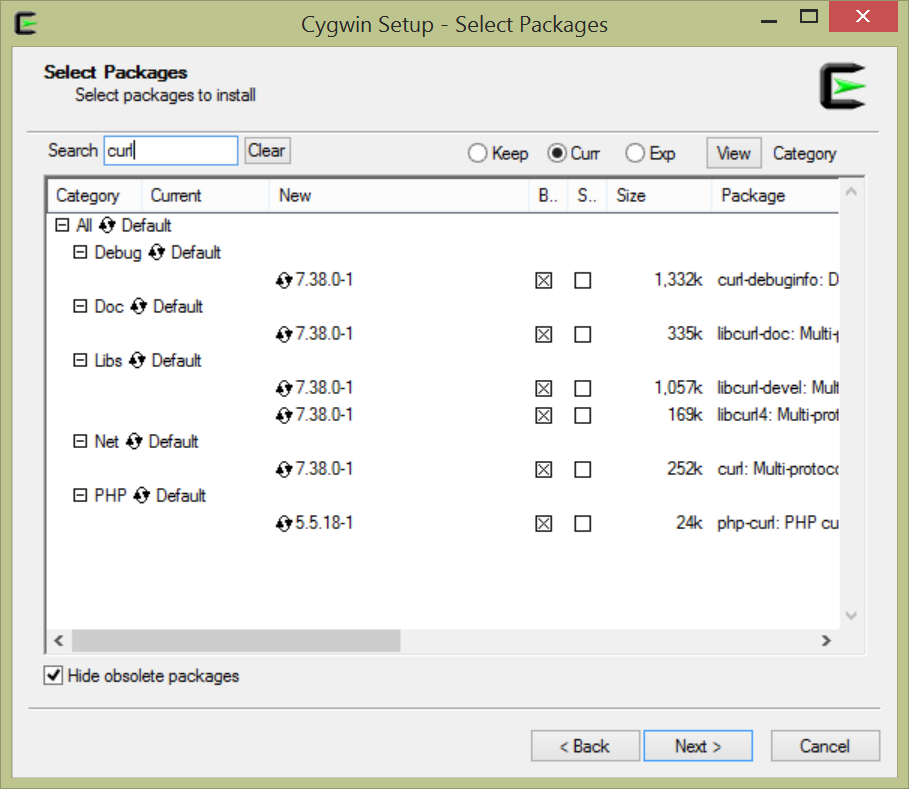Go back with the Back button
The height and width of the screenshot is (789, 909).
[585, 746]
